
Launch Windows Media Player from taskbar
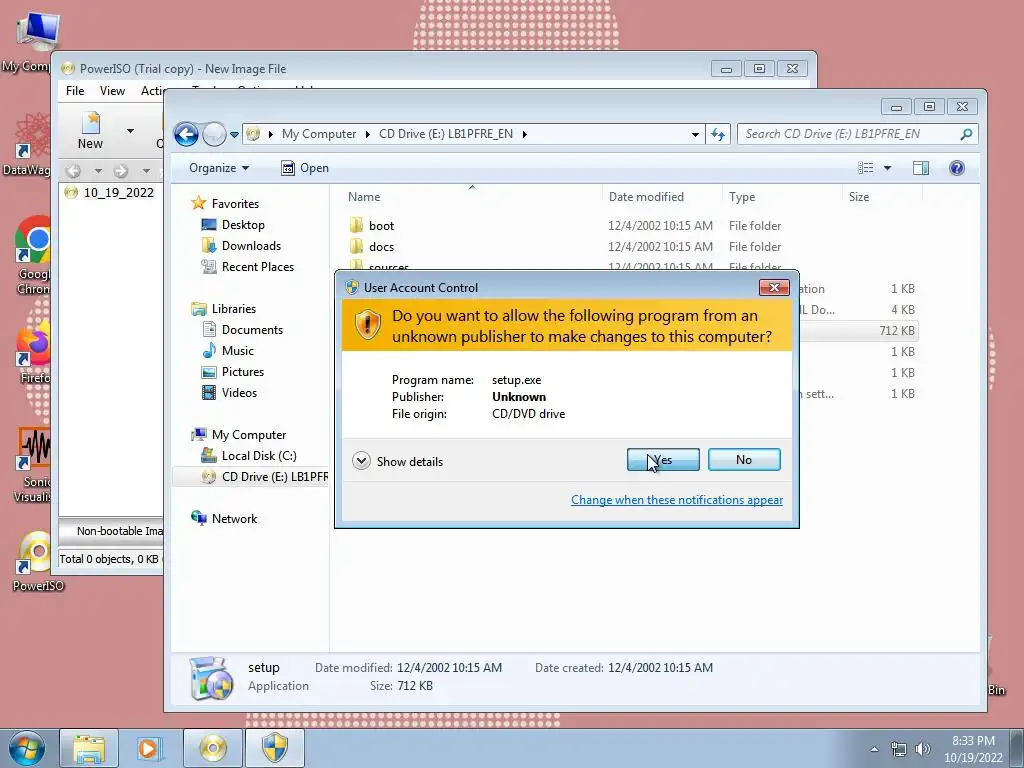[x=149, y=748]
